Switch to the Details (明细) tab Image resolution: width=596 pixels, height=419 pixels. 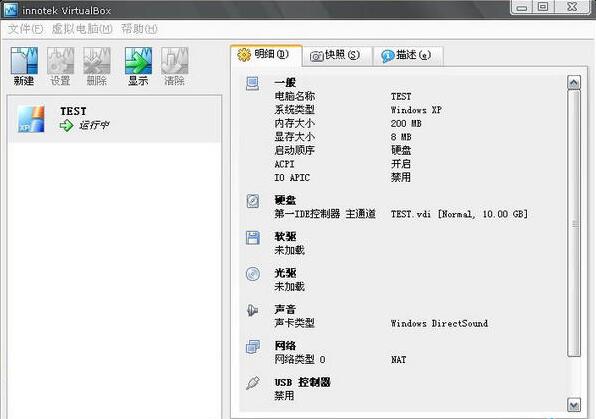point(266,55)
